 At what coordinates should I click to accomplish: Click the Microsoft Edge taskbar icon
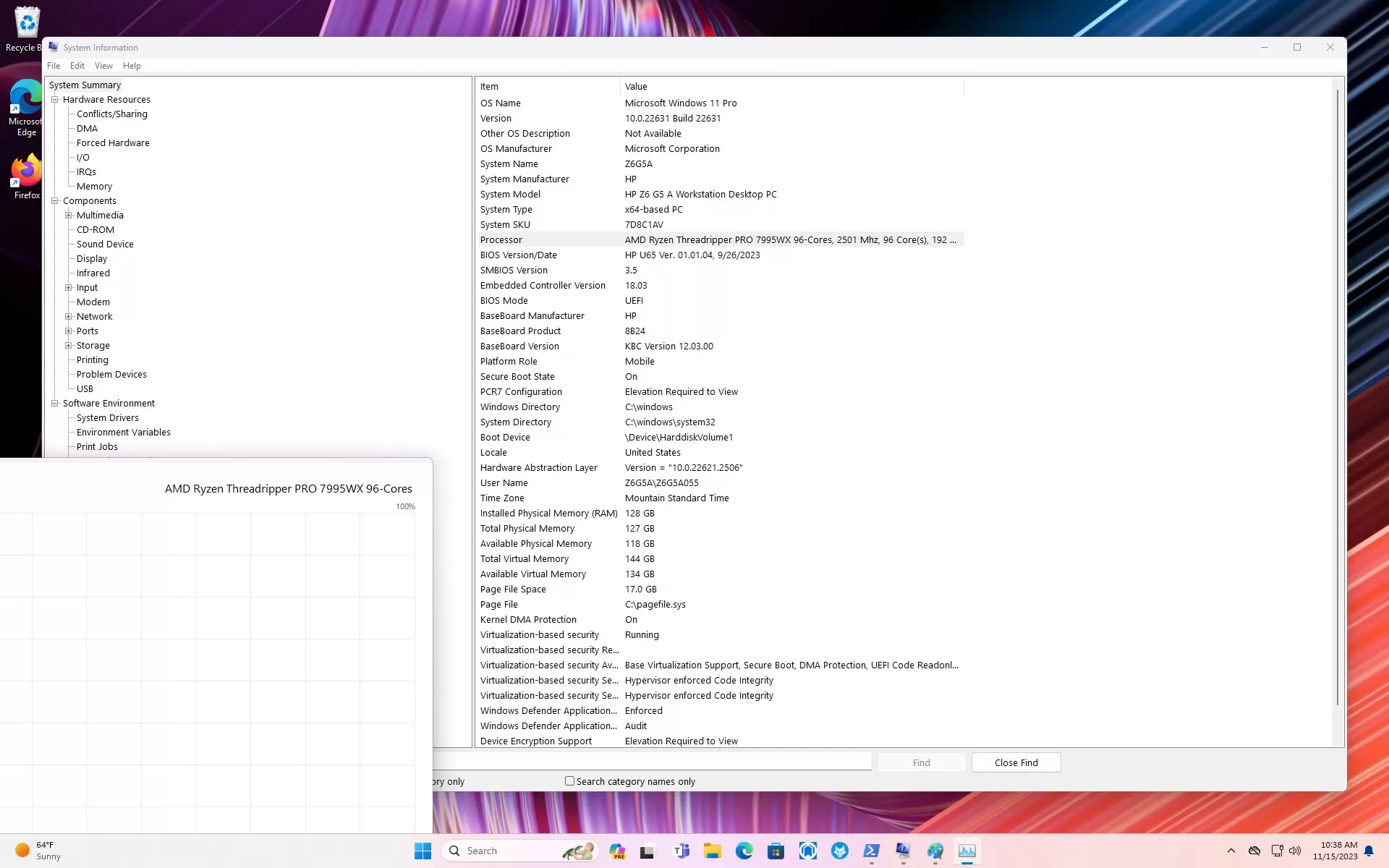744,851
